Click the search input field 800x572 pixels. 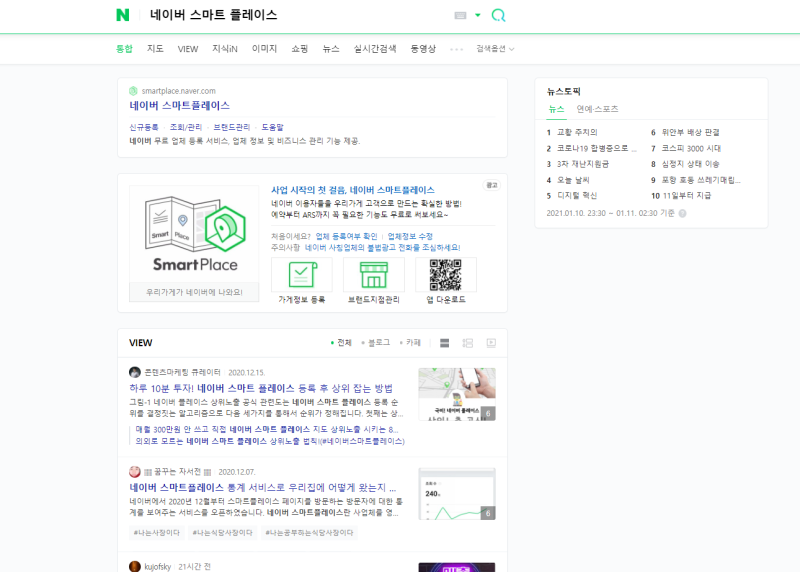point(298,15)
